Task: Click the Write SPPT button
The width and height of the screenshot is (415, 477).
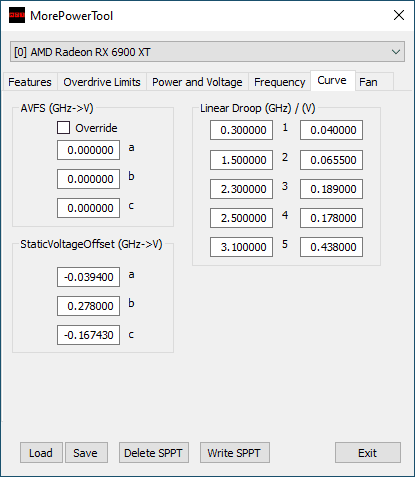Action: pos(235,453)
